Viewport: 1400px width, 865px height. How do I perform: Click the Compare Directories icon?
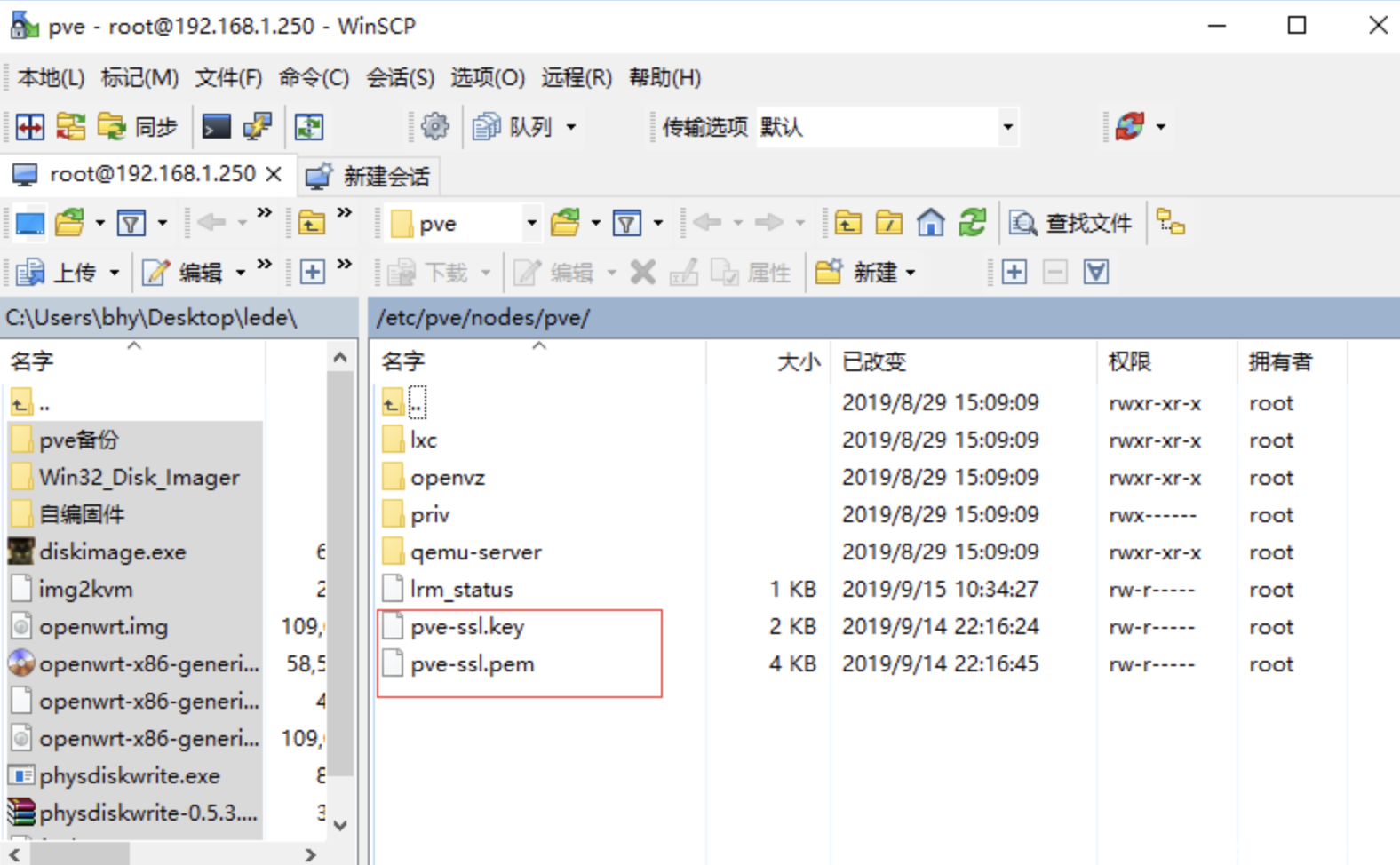(x=71, y=127)
